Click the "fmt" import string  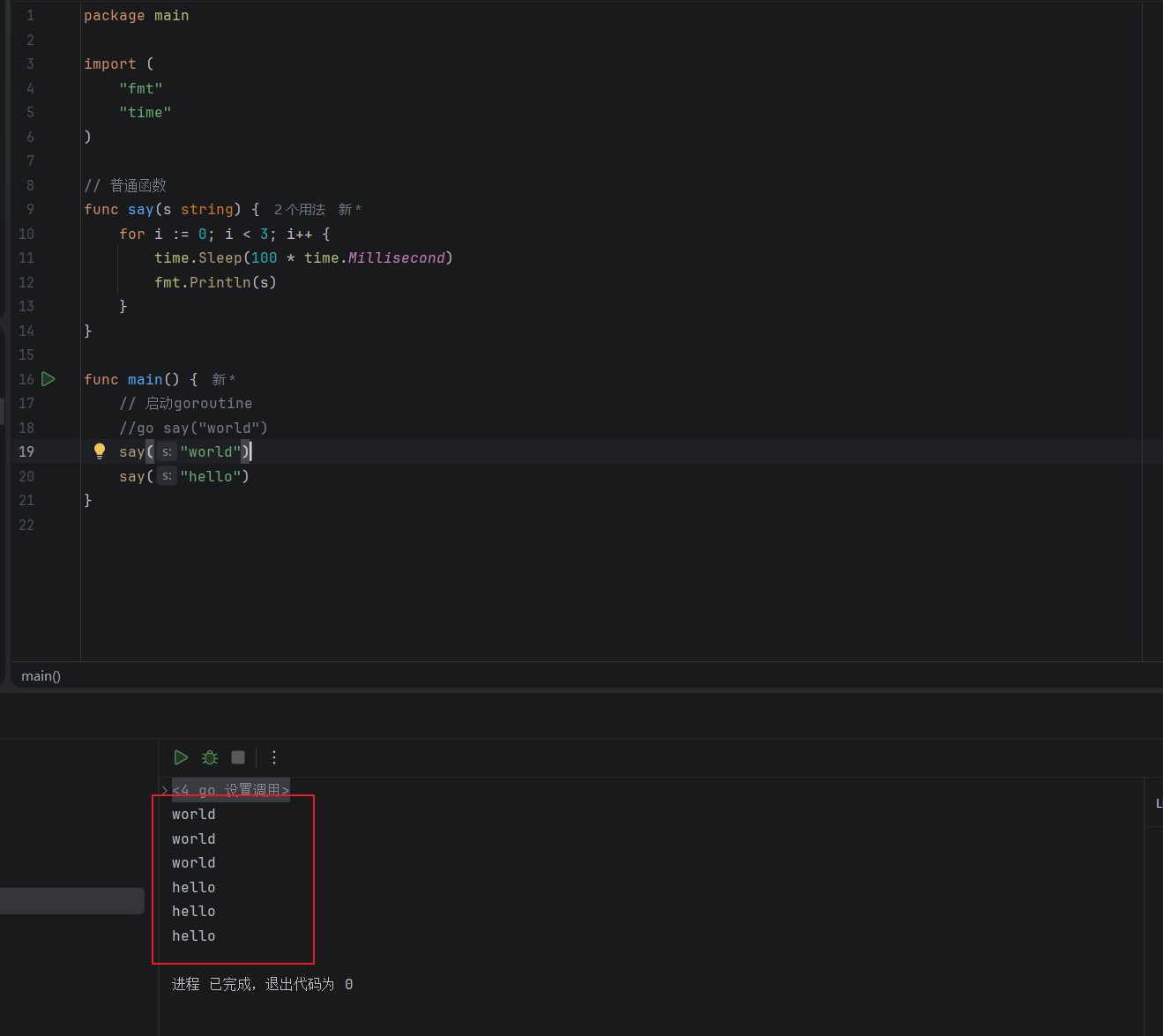pyautogui.click(x=141, y=88)
